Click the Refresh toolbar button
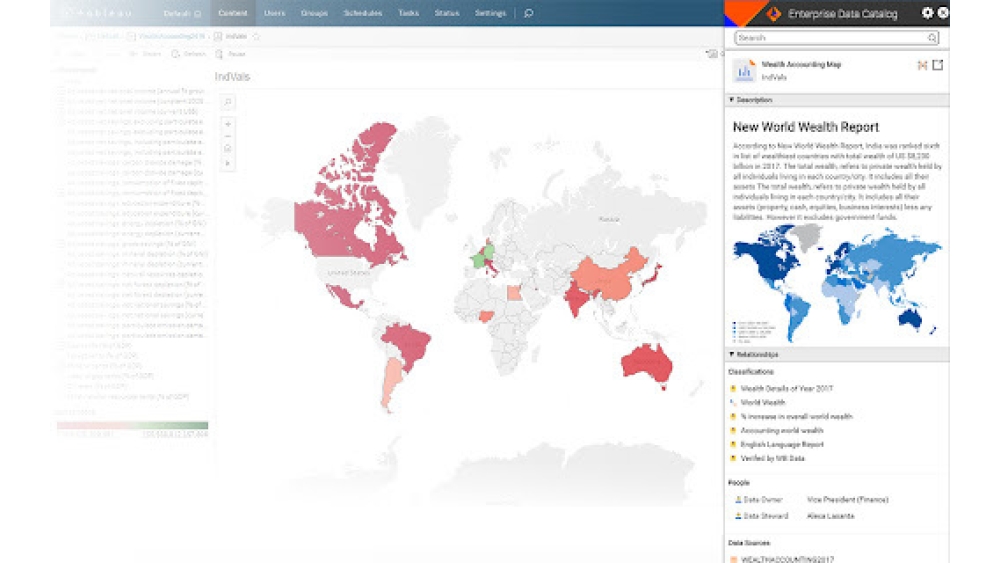Viewport: 1000px width, 563px height. pos(189,54)
